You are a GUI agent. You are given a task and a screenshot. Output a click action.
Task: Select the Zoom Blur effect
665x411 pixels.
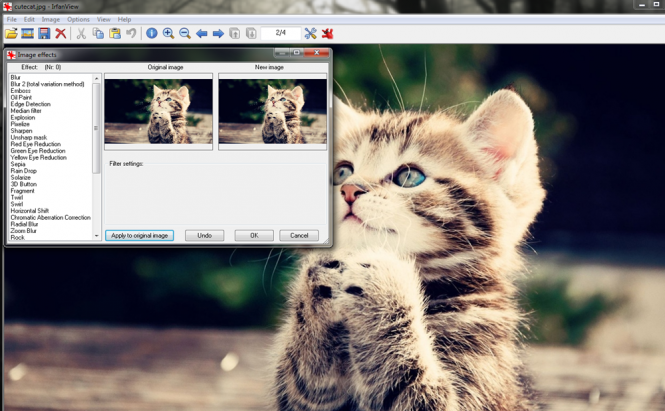point(24,231)
